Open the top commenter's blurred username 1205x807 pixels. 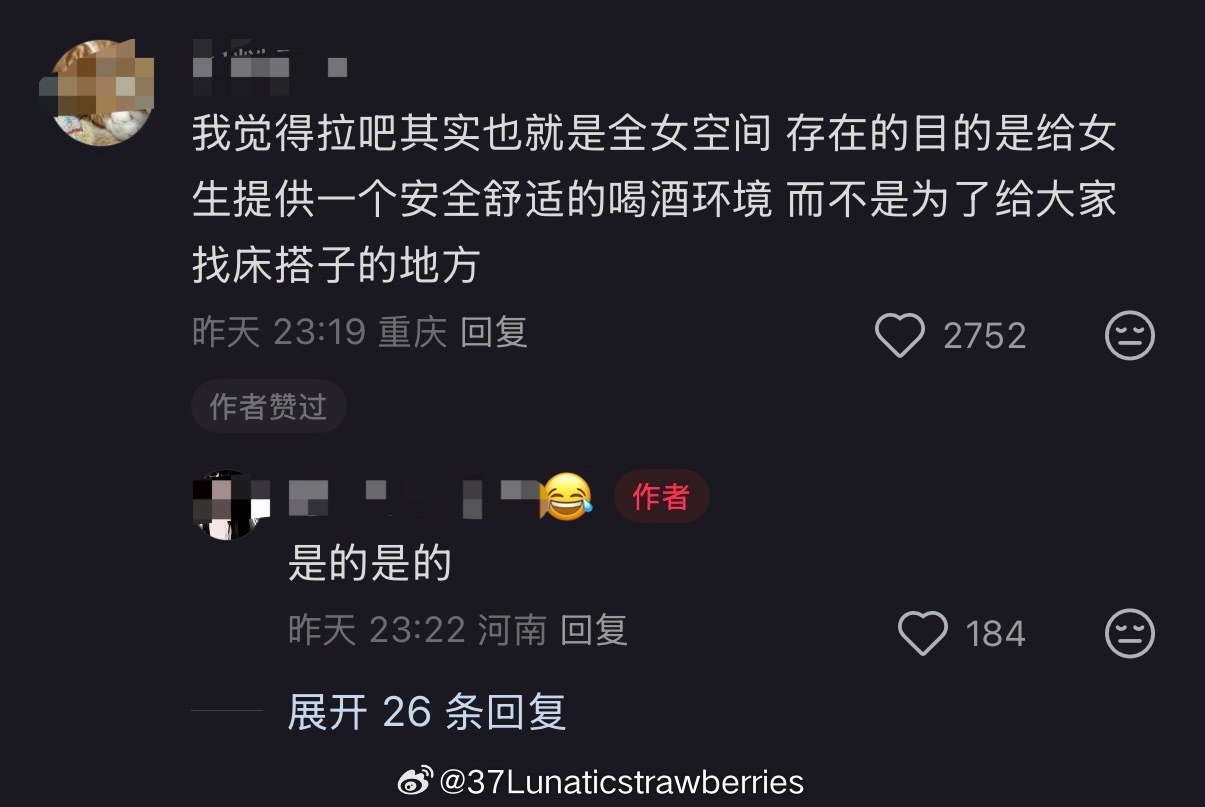coord(269,61)
